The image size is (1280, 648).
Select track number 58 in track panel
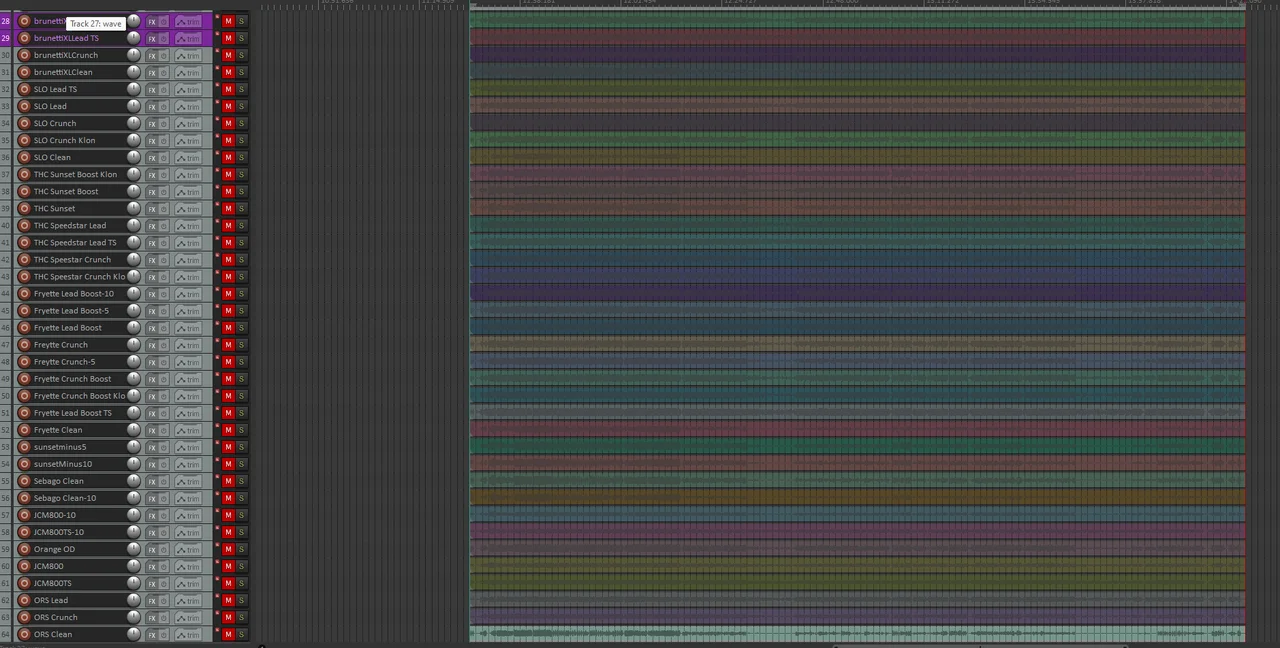tap(6, 532)
